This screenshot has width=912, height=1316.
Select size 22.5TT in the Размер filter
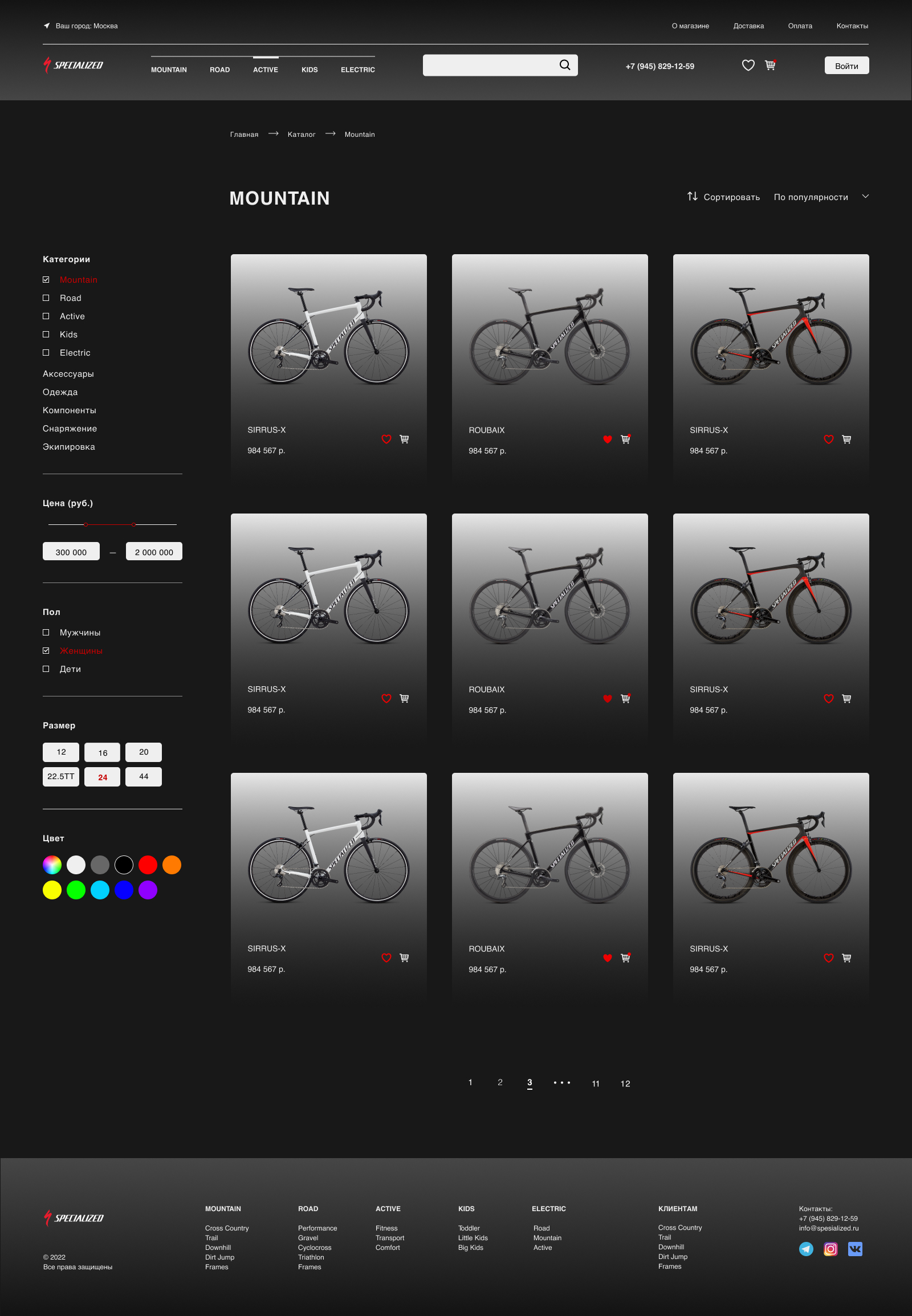(60, 777)
